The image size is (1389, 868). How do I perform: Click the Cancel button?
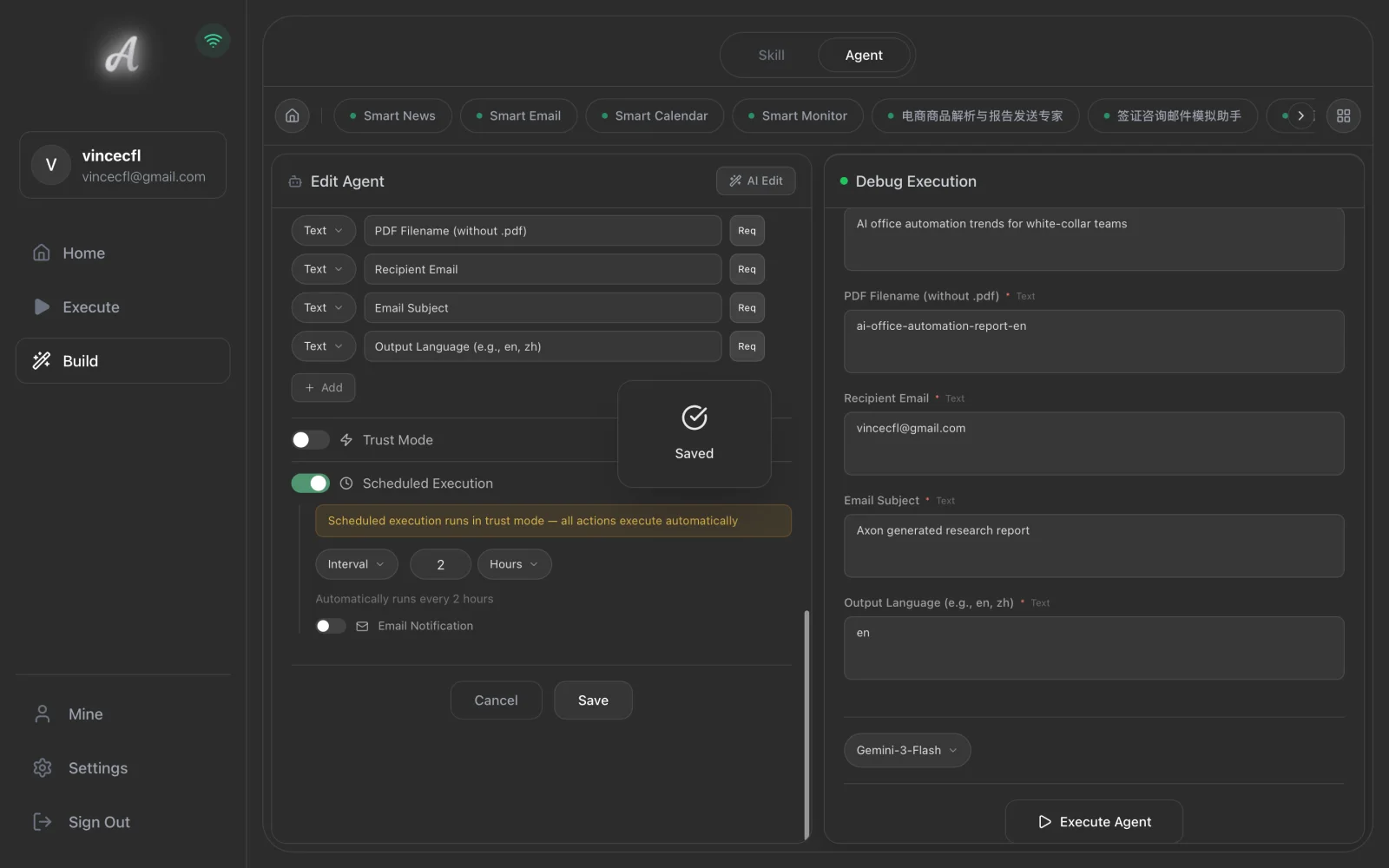[x=496, y=700]
